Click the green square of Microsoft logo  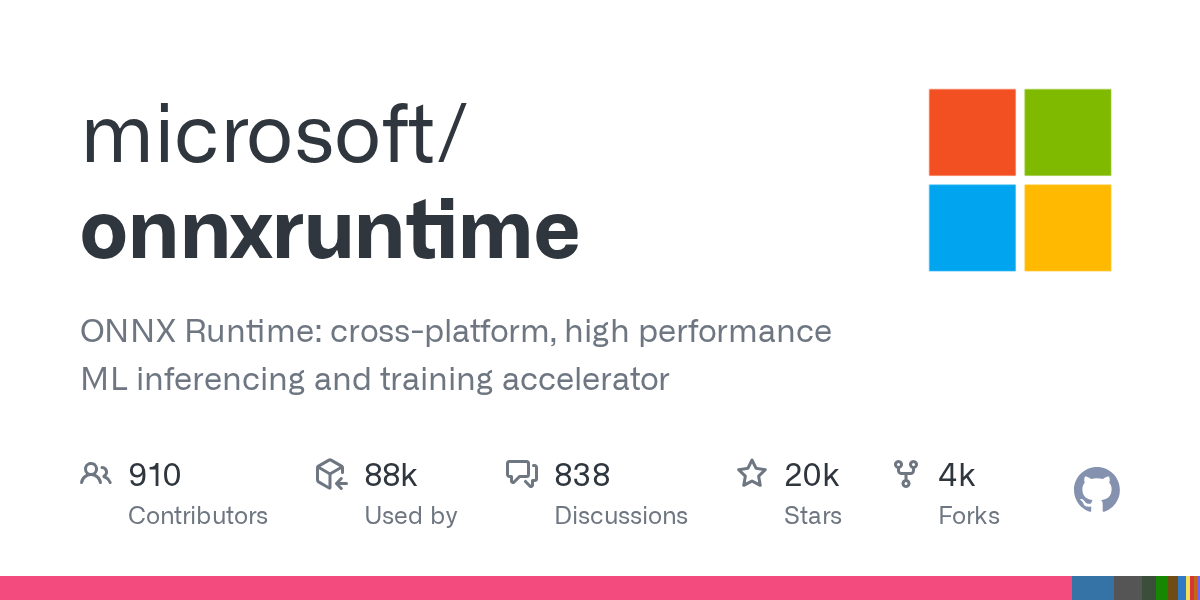click(1068, 132)
